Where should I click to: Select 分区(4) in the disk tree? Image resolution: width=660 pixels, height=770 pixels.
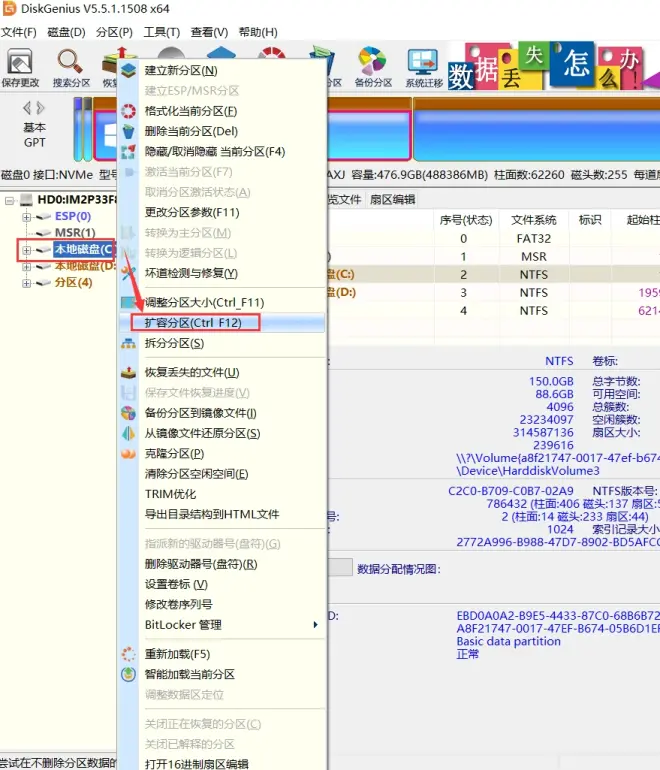(73, 283)
